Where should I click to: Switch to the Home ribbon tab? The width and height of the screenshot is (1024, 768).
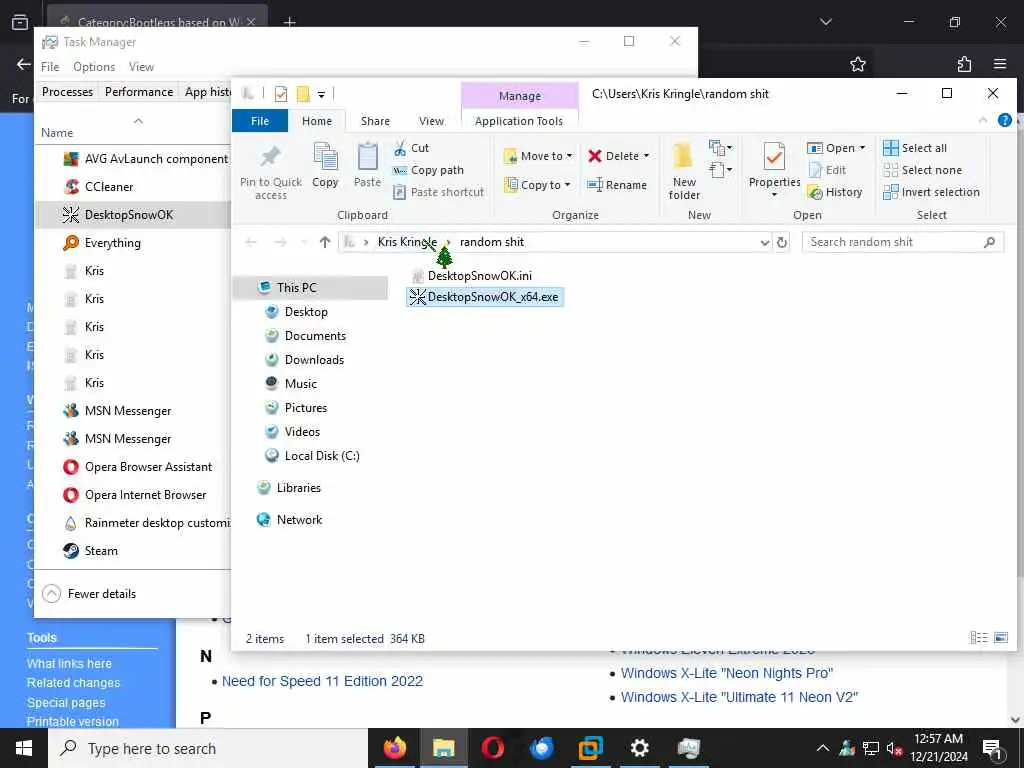click(x=317, y=121)
